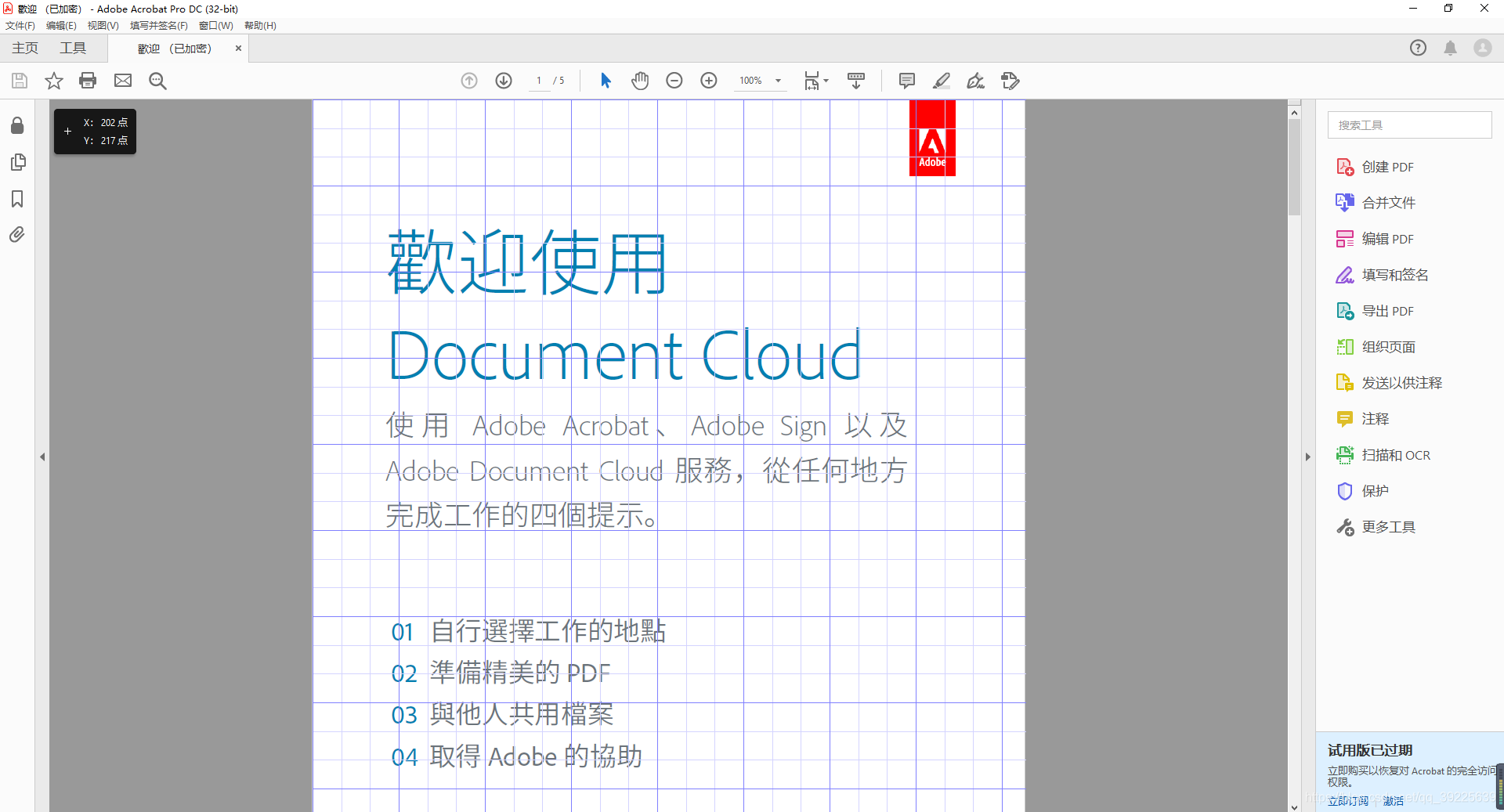Open the 导出 PDF tool
Viewport: 1504px width, 812px height.
pos(1375,311)
